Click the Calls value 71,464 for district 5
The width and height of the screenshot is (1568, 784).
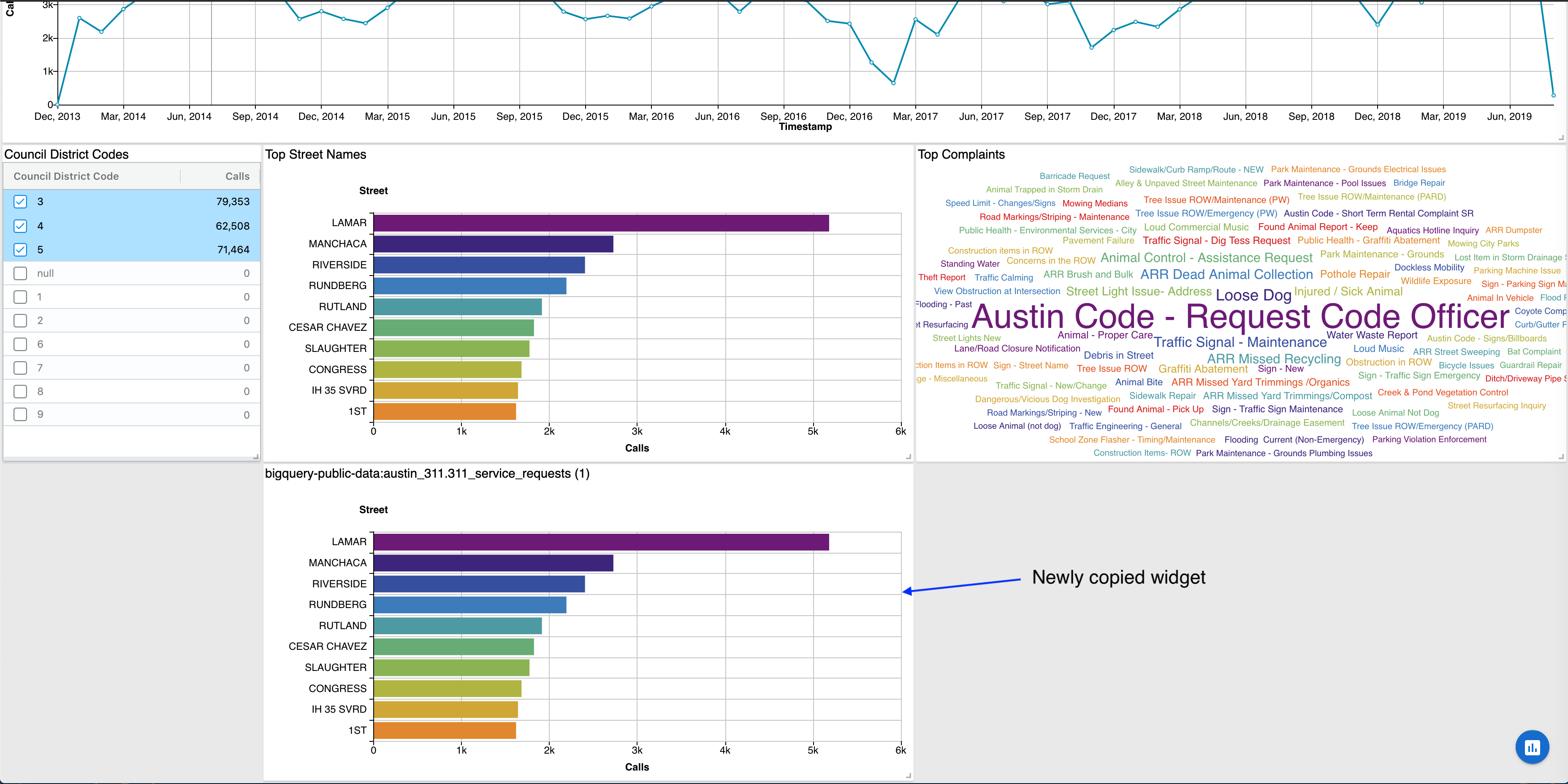[233, 249]
